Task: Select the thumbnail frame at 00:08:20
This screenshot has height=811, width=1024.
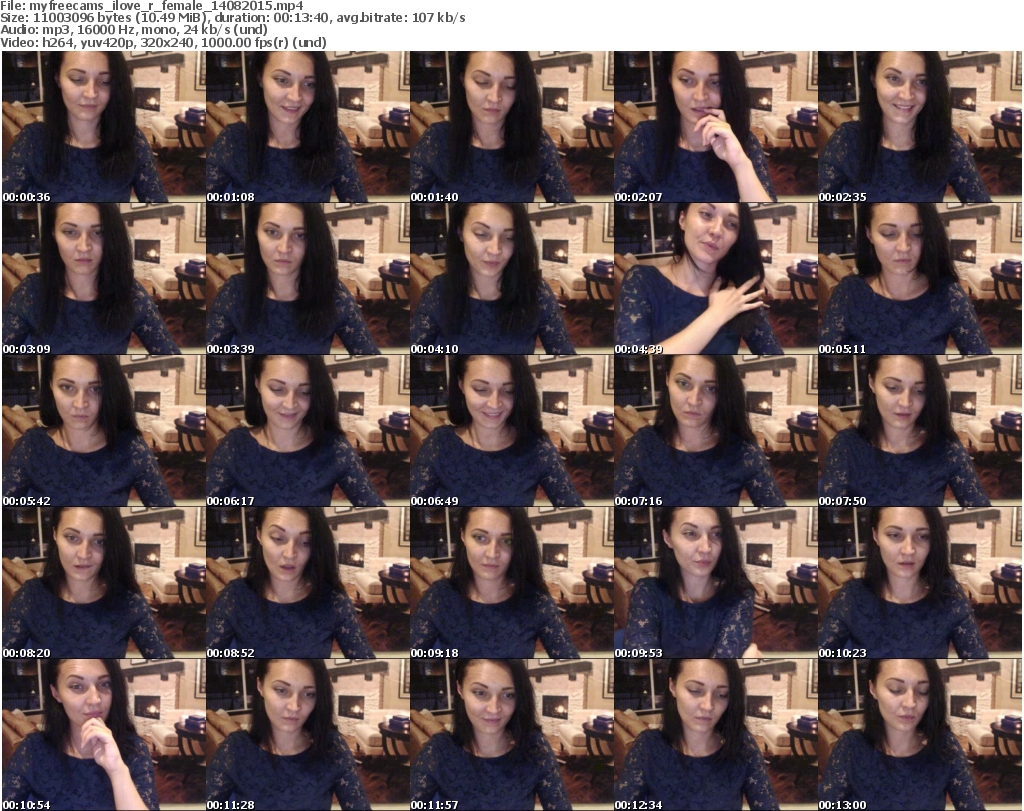Action: (x=104, y=583)
